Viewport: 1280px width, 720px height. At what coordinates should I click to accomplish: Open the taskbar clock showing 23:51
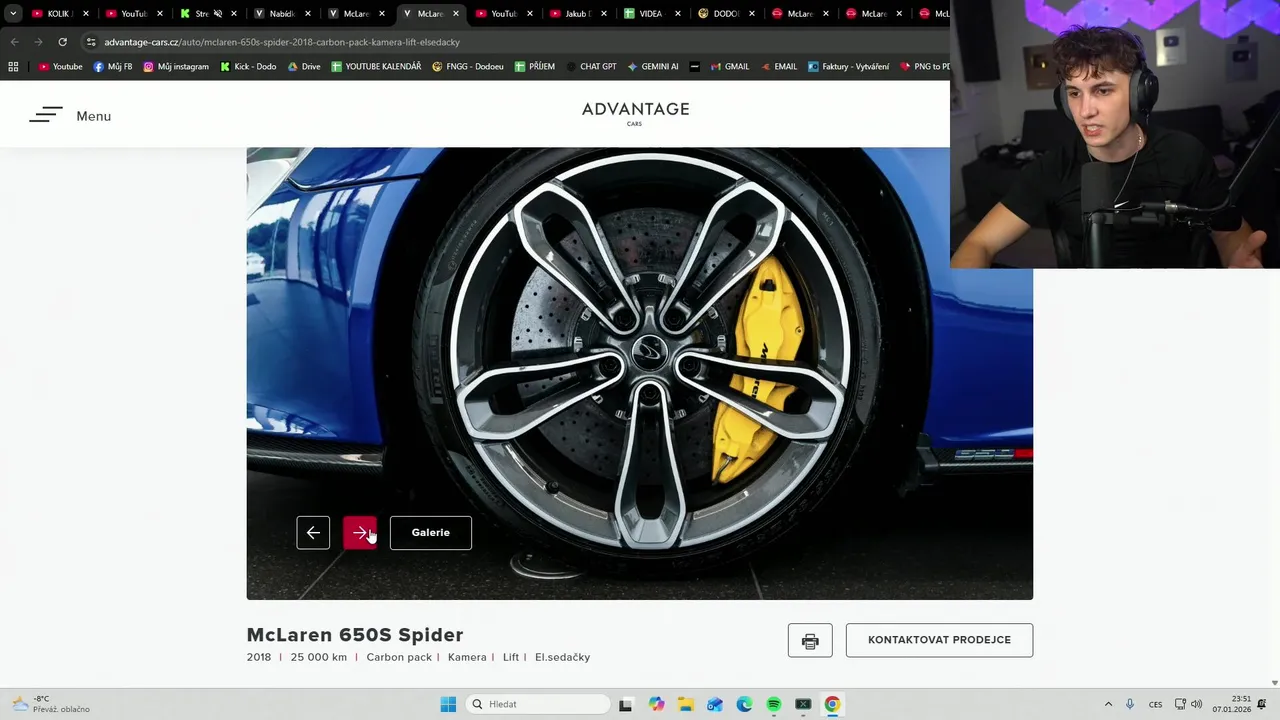[x=1231, y=704]
